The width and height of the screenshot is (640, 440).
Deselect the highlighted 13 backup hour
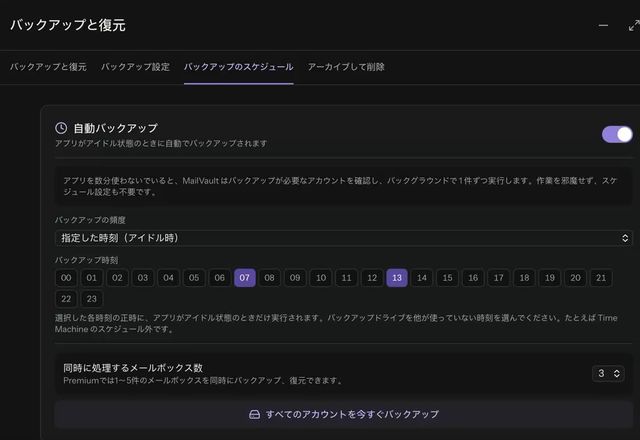pos(397,278)
